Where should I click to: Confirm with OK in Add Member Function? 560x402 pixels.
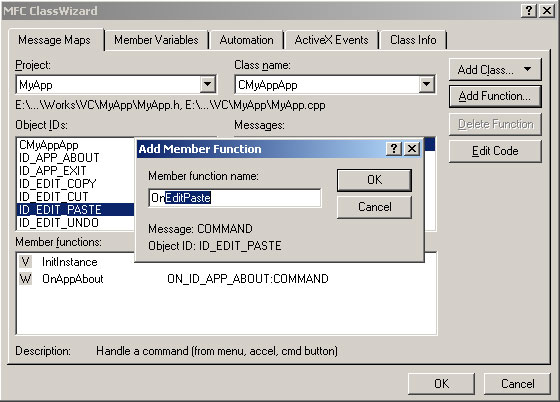pyautogui.click(x=374, y=180)
